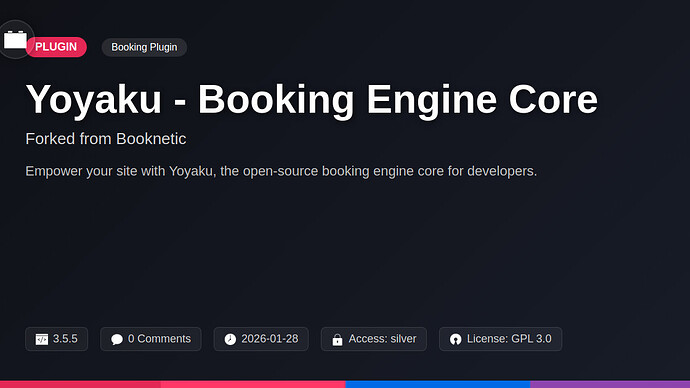Click the comments speech bubble icon

point(117,339)
